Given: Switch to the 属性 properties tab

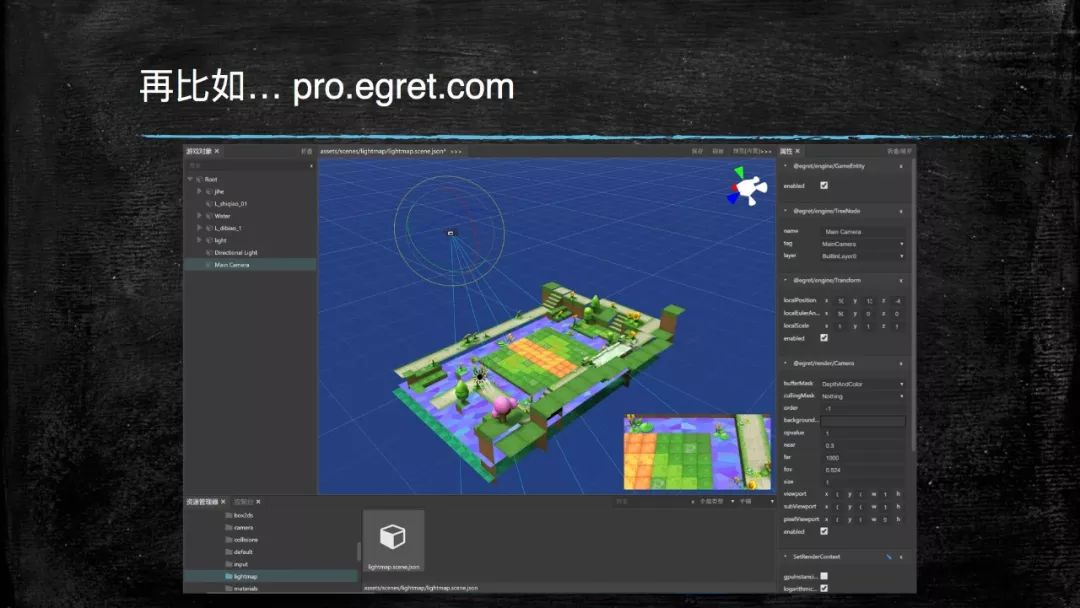Looking at the screenshot, I should pyautogui.click(x=786, y=151).
